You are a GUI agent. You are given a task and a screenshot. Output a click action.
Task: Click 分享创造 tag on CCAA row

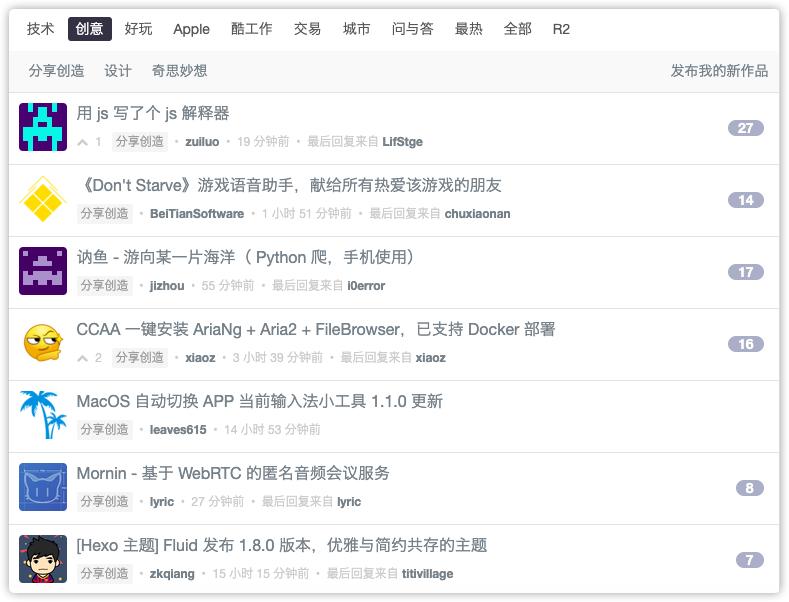(x=140, y=357)
